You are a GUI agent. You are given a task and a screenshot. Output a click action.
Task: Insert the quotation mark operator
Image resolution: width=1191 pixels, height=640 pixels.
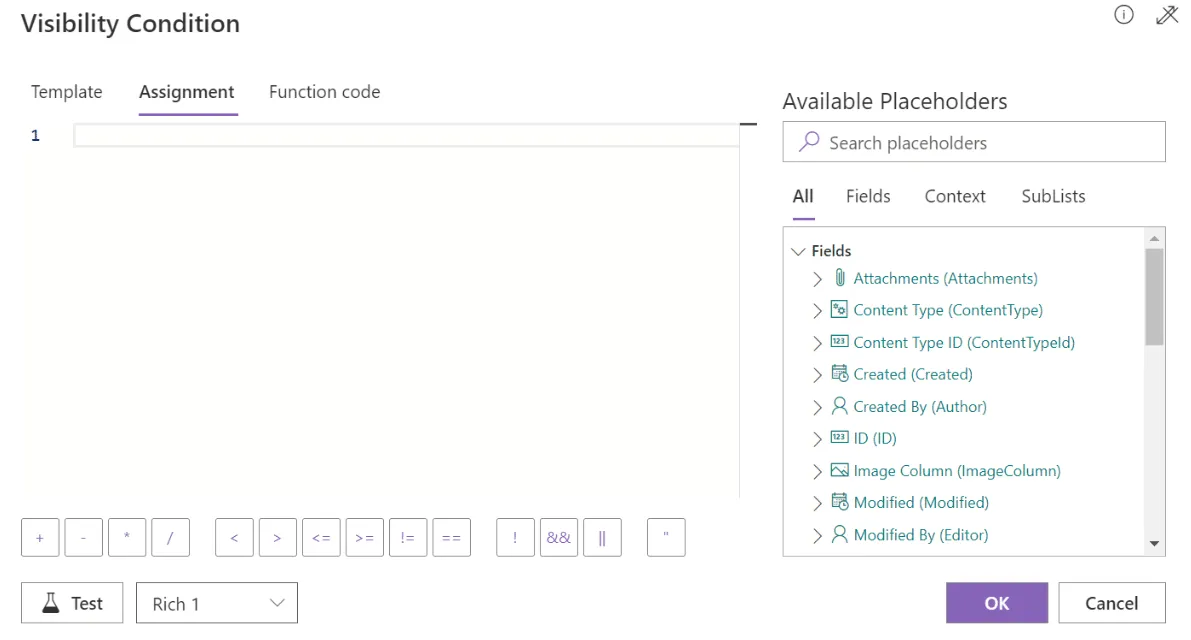666,537
